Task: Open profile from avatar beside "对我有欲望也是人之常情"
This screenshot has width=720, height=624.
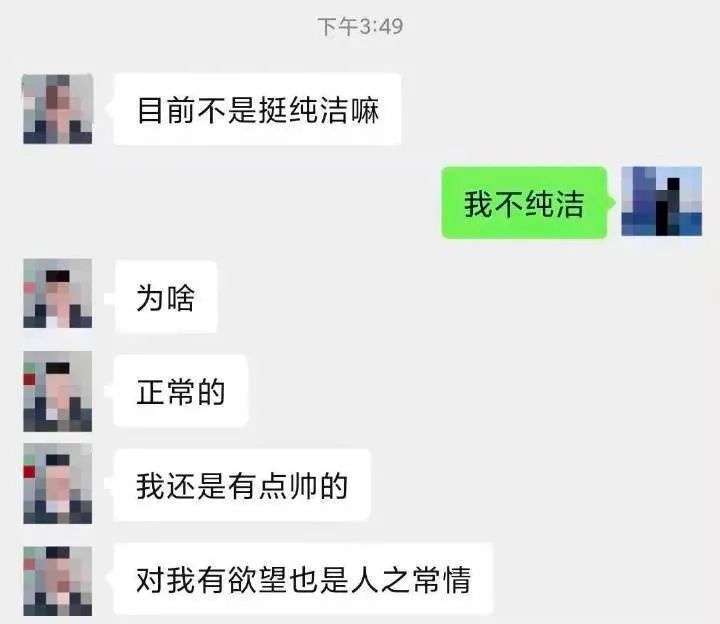Action: tap(58, 581)
